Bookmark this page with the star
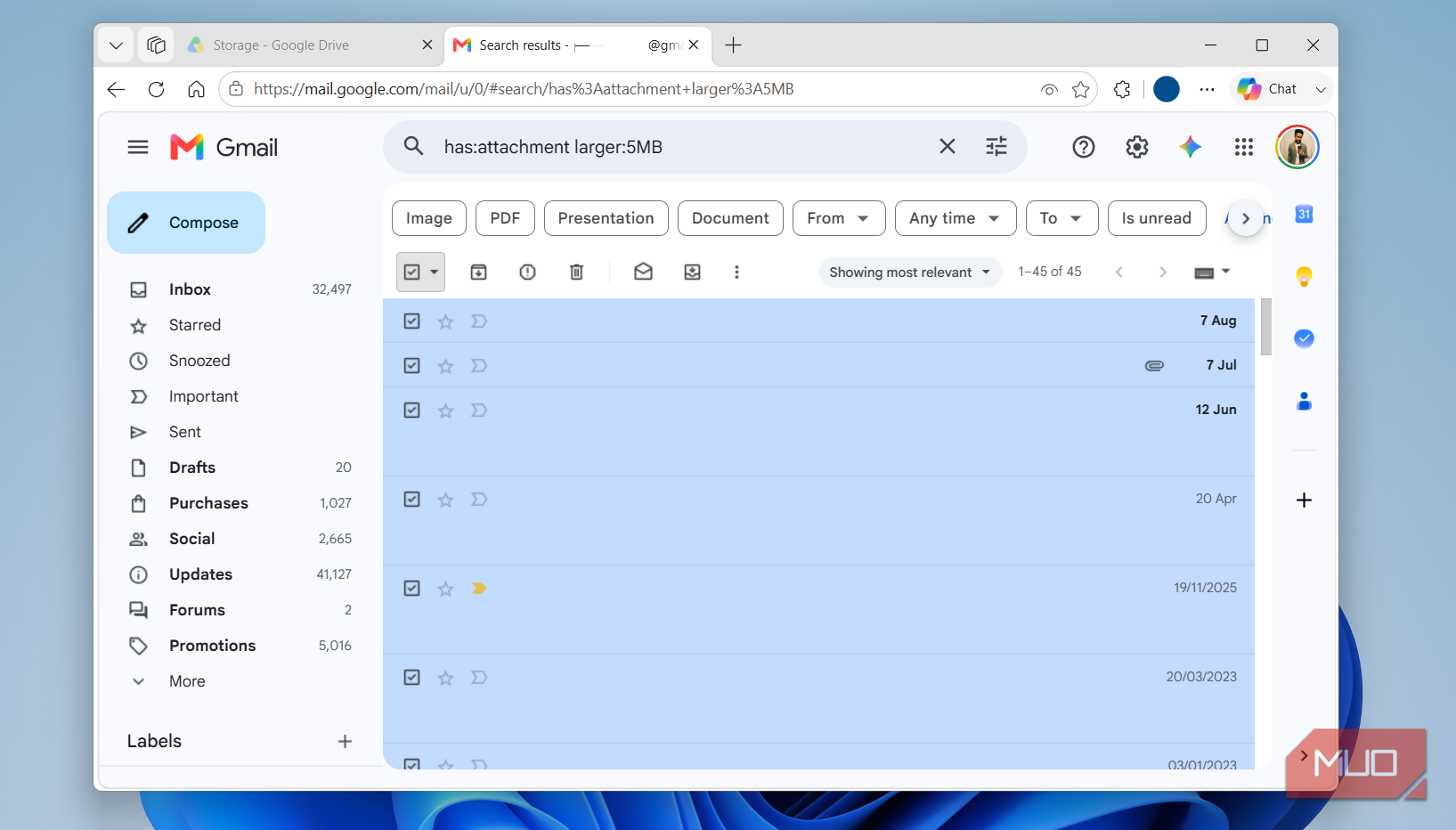This screenshot has width=1456, height=830. (1081, 89)
